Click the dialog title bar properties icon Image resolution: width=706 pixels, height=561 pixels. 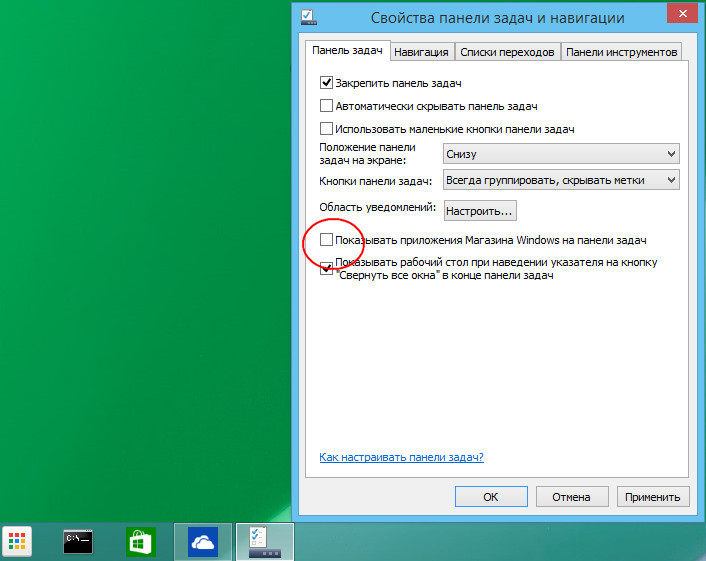click(x=308, y=17)
